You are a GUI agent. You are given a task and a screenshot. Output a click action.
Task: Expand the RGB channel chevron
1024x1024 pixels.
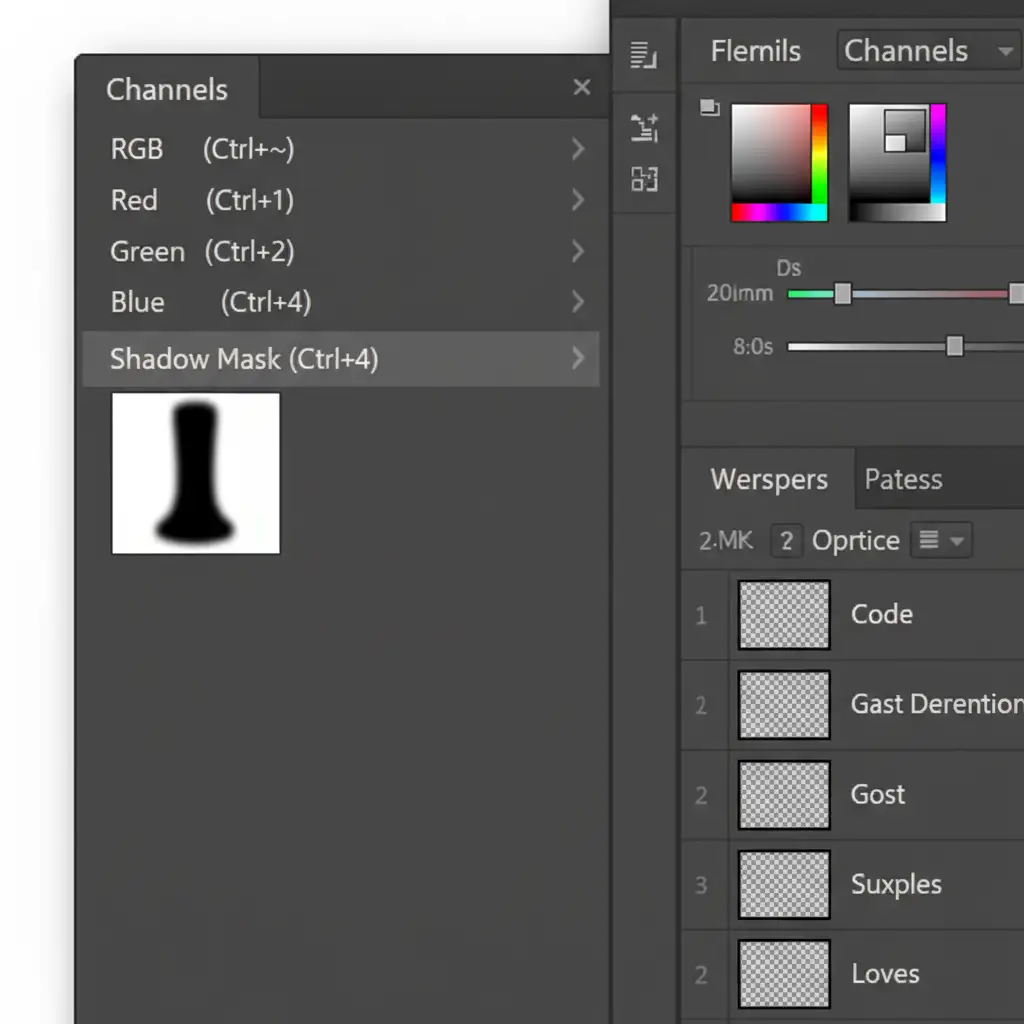click(577, 150)
